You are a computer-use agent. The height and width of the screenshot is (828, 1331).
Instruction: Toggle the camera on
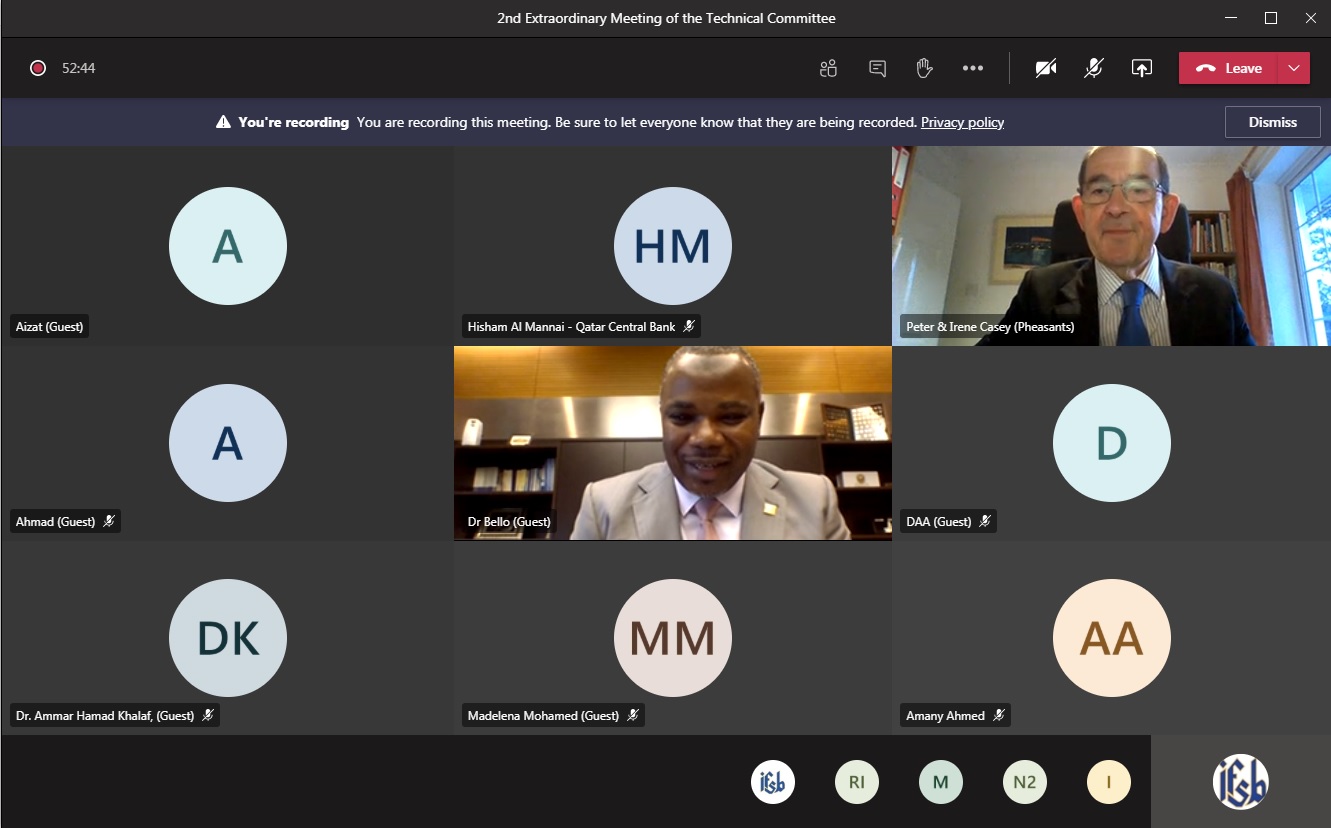coord(1046,68)
